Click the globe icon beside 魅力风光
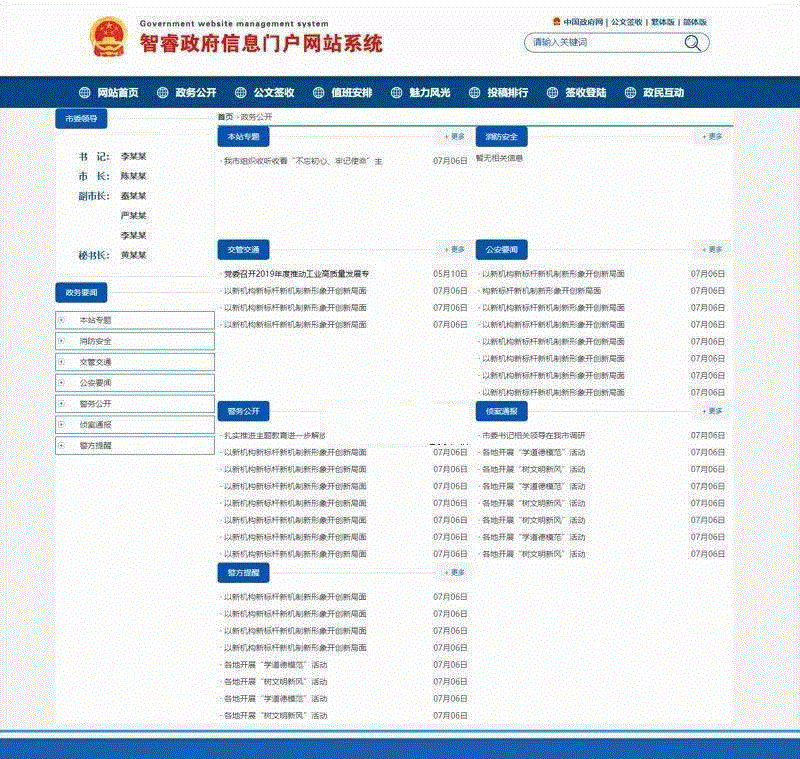Image resolution: width=800 pixels, height=759 pixels. (x=396, y=92)
